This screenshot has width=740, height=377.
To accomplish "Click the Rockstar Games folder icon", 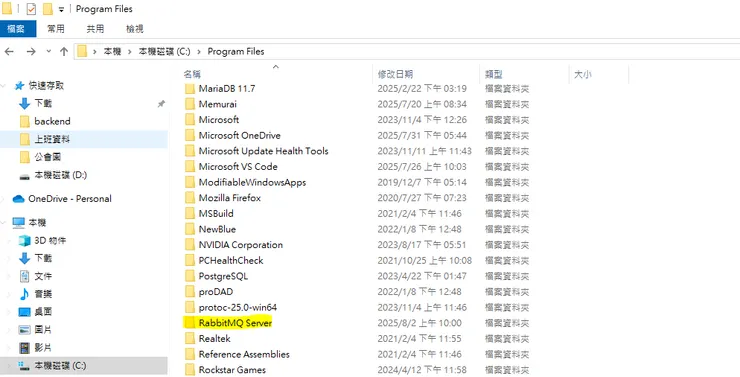I will [190, 369].
